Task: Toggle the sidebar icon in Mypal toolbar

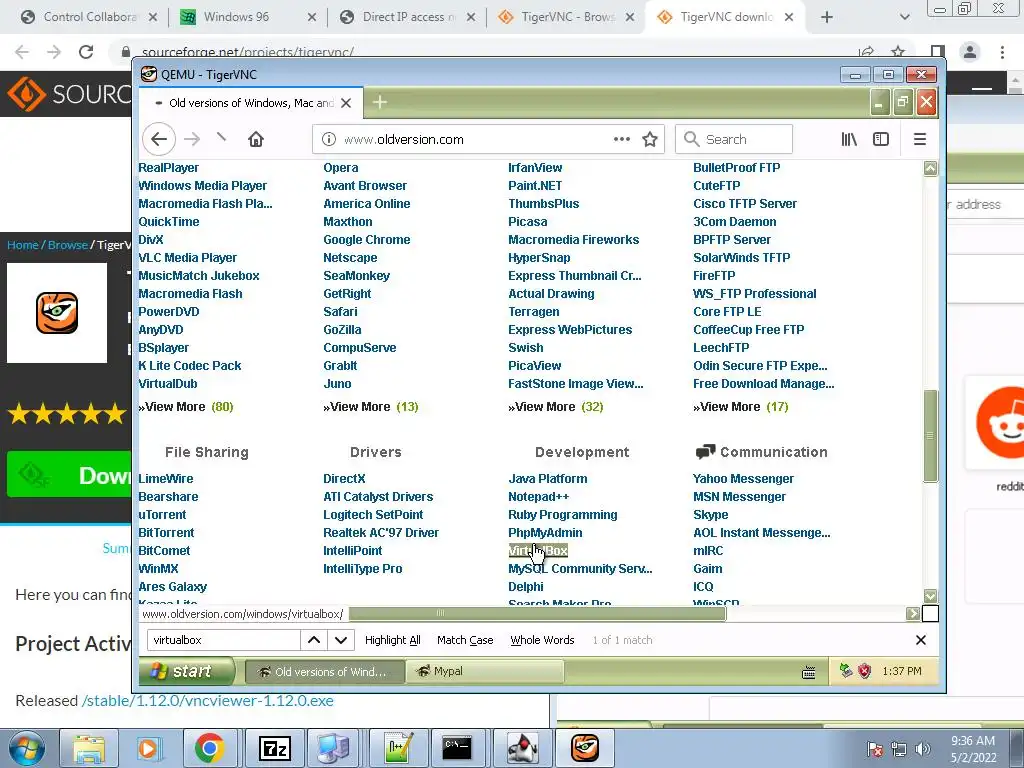Action: (x=881, y=139)
